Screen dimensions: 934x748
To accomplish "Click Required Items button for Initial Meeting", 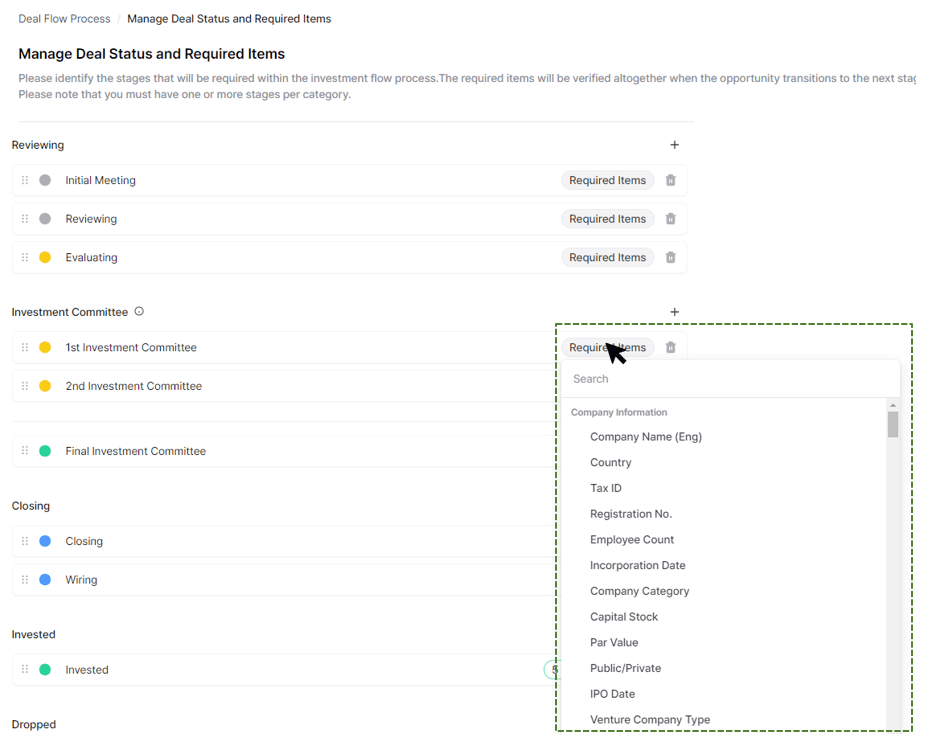I will point(608,180).
